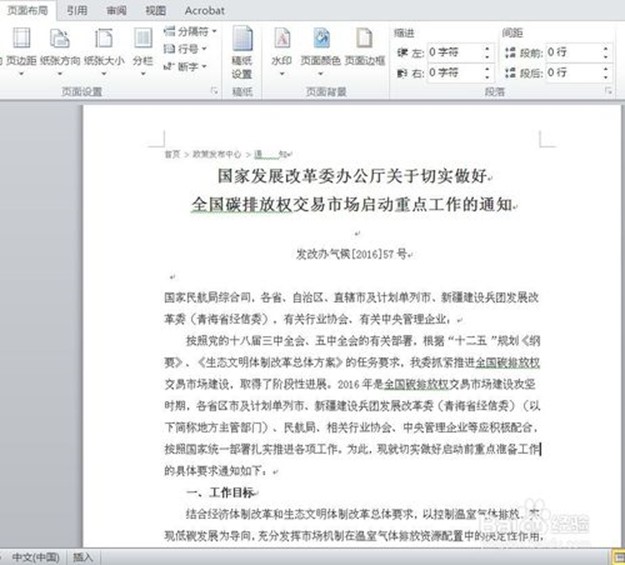The image size is (625, 565).
Task: Open the 页边距 (Margins) tool
Action: pyautogui.click(x=20, y=48)
